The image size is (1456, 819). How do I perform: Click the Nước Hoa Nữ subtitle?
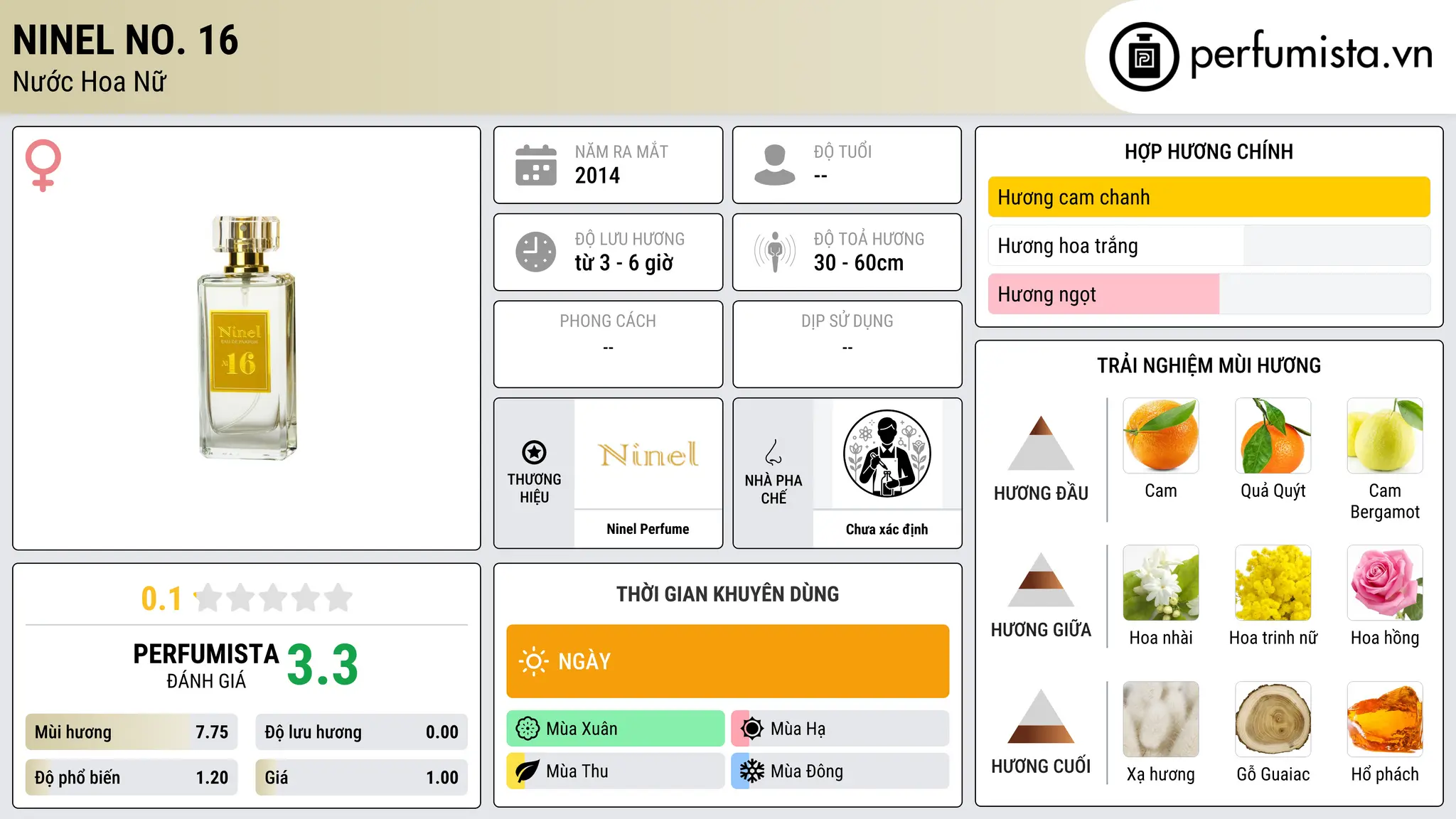click(x=90, y=82)
